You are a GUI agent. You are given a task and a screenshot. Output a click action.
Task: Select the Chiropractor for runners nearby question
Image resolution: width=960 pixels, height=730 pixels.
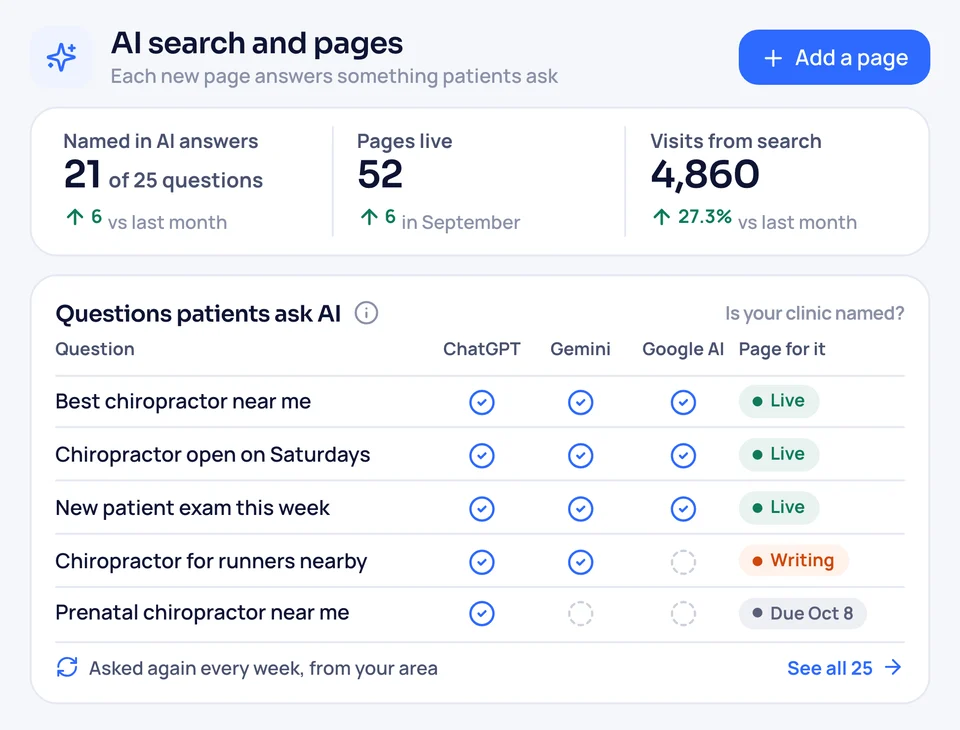(x=211, y=562)
